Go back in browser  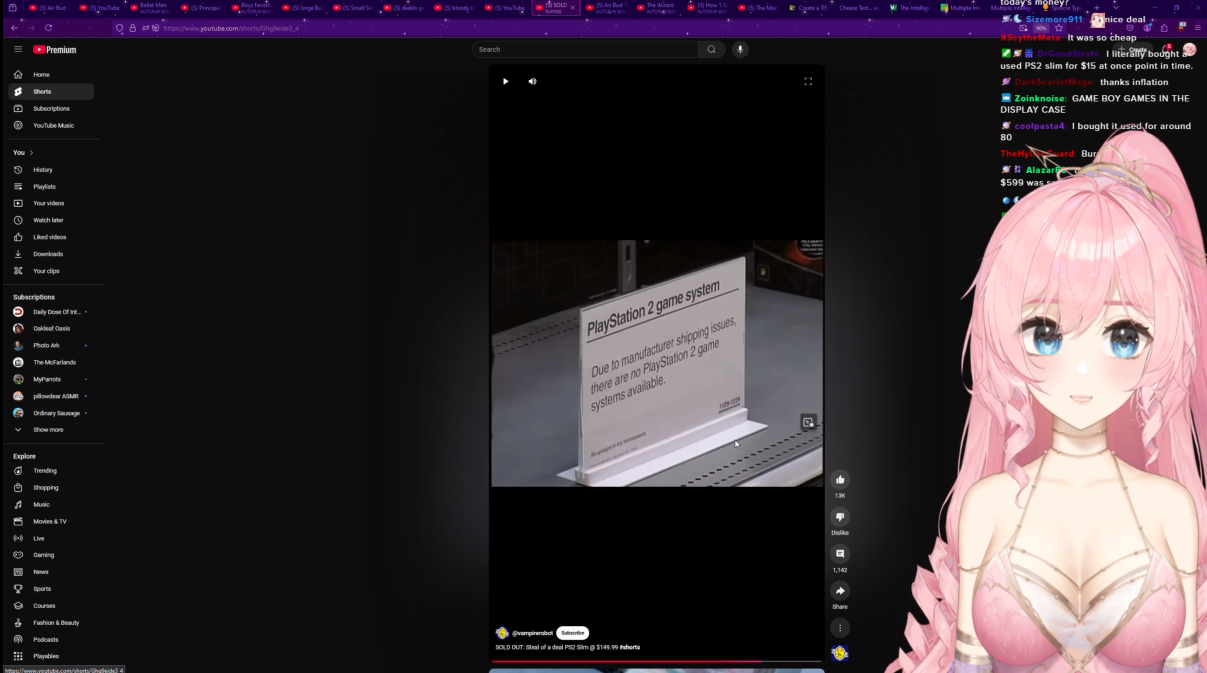pos(14,28)
